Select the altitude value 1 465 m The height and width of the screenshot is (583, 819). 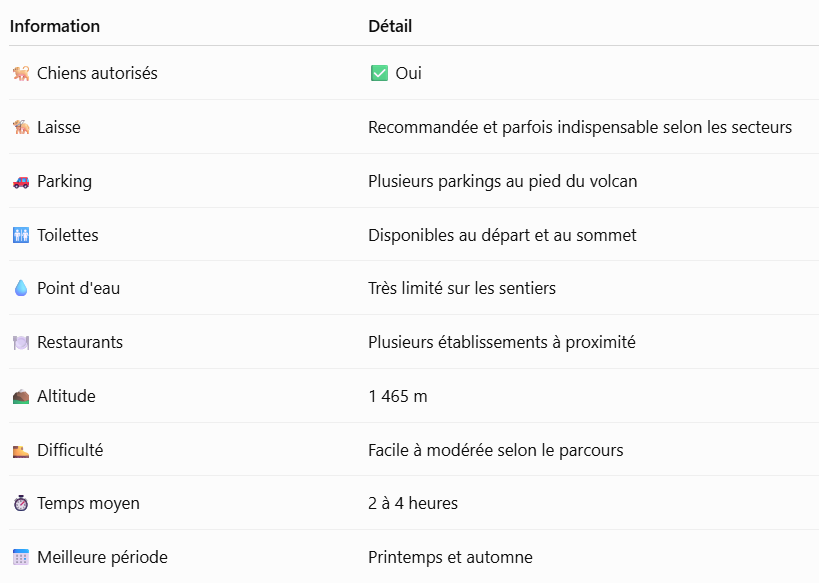[398, 397]
